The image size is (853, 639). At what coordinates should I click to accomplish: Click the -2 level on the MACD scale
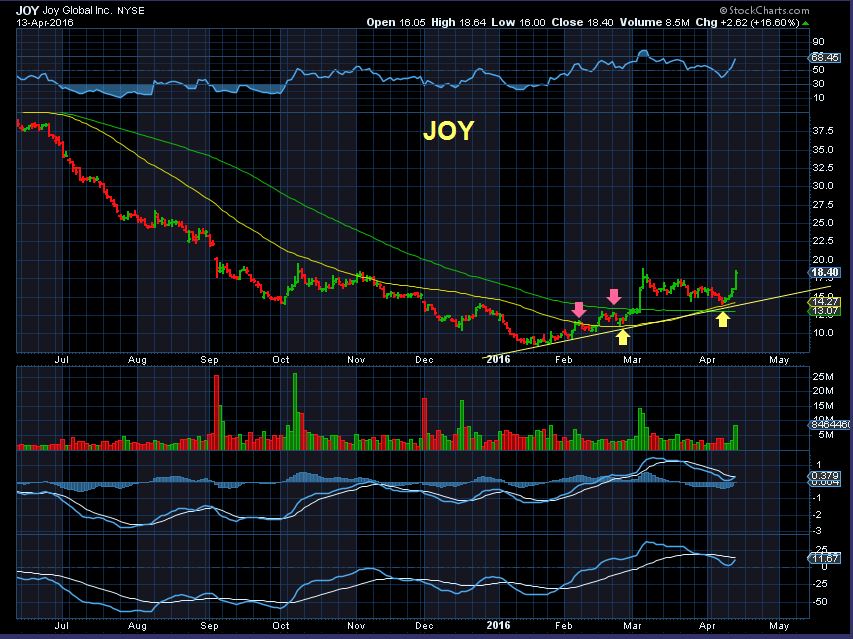pos(817,514)
